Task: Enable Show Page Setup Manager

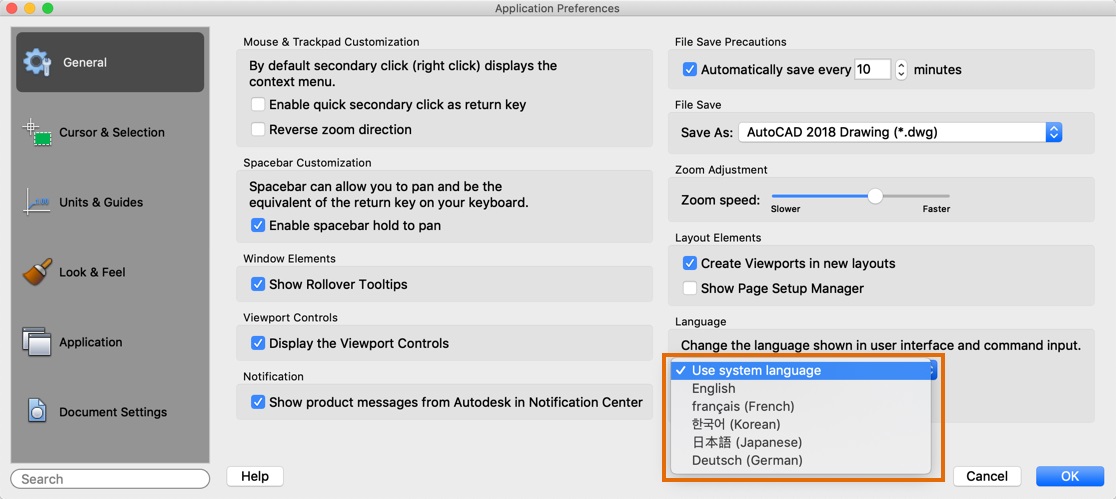Action: pyautogui.click(x=690, y=288)
